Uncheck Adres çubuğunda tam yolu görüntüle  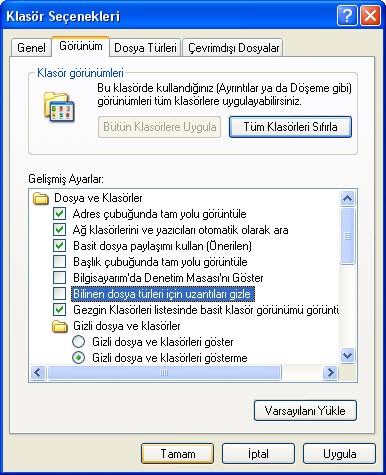[x=59, y=214]
